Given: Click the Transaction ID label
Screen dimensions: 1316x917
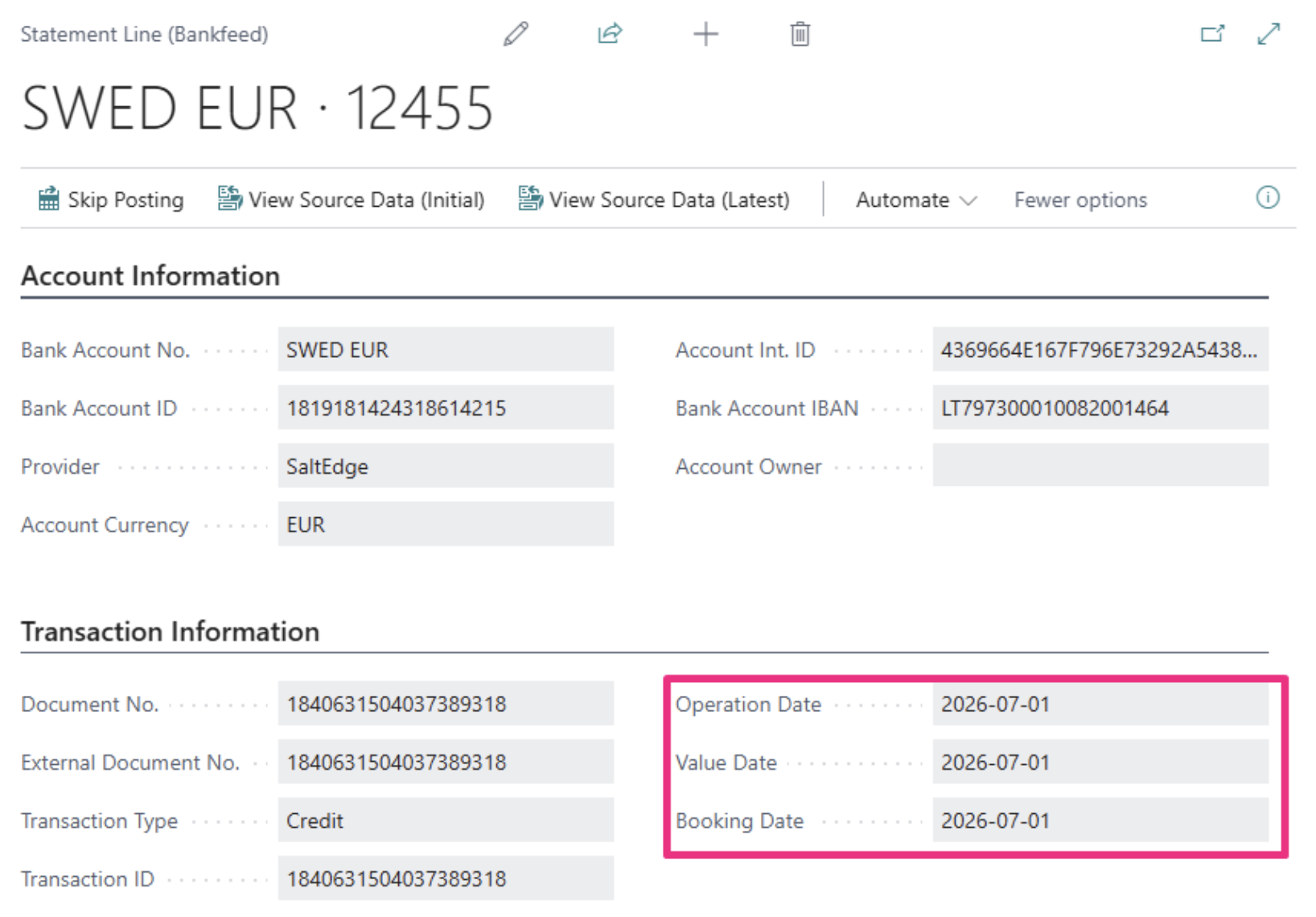Looking at the screenshot, I should tap(88, 879).
